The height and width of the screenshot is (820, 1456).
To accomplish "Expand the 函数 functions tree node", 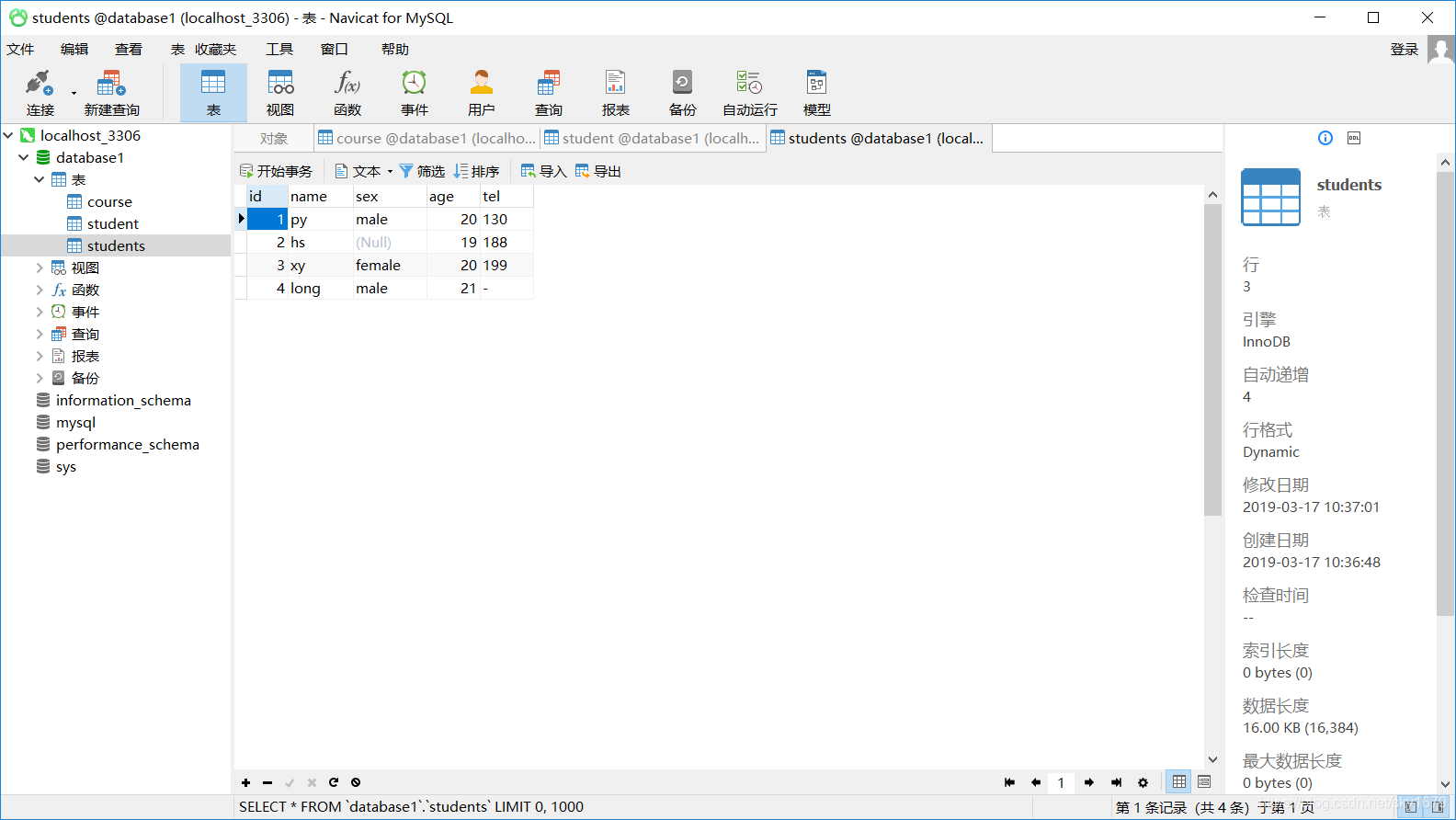I will pyautogui.click(x=40, y=290).
